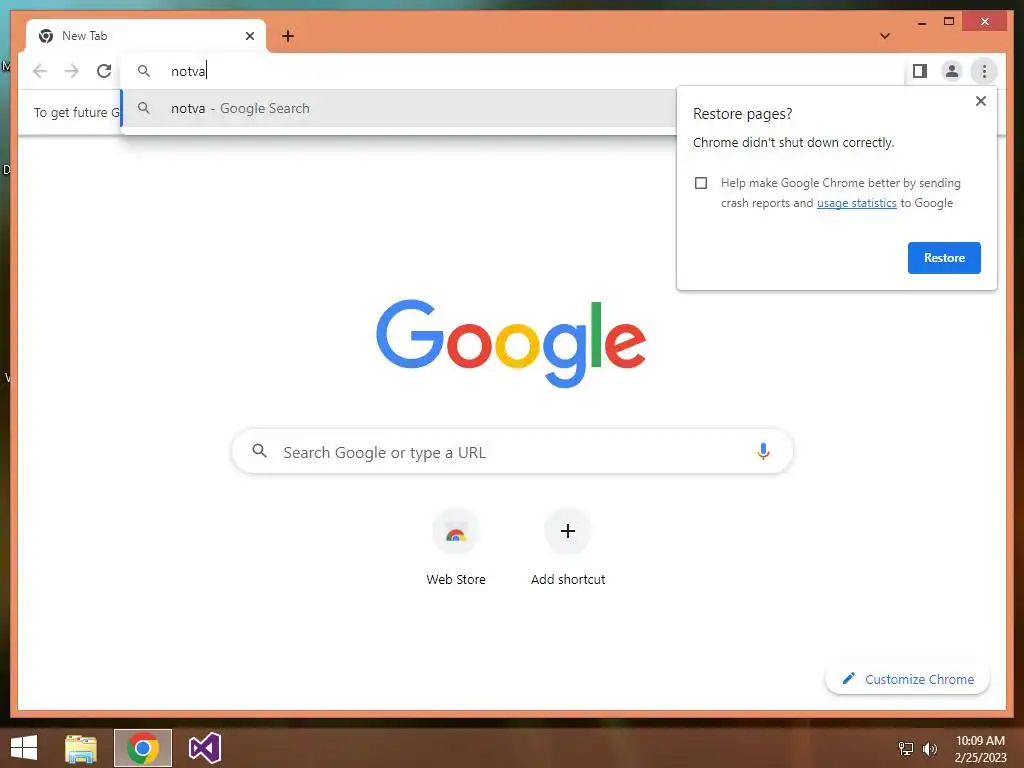Click the Add shortcut tile
The width and height of the screenshot is (1024, 768).
(568, 547)
